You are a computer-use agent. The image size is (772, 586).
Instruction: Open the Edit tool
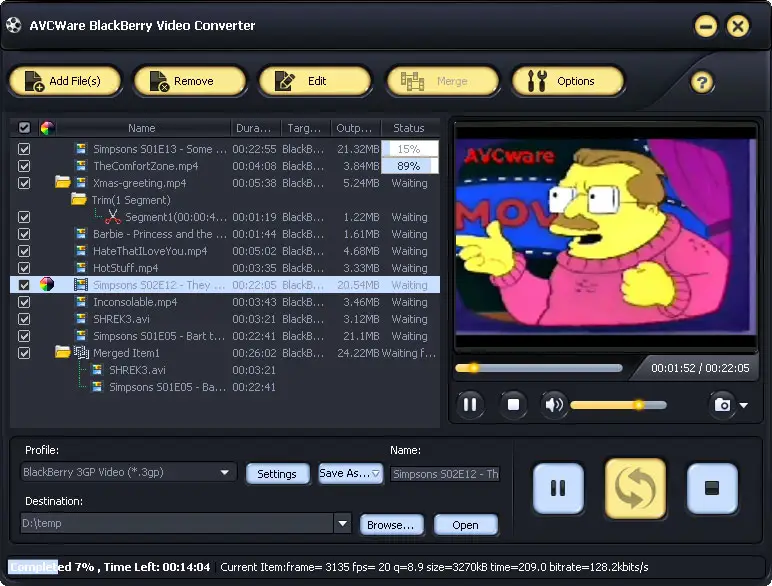315,81
